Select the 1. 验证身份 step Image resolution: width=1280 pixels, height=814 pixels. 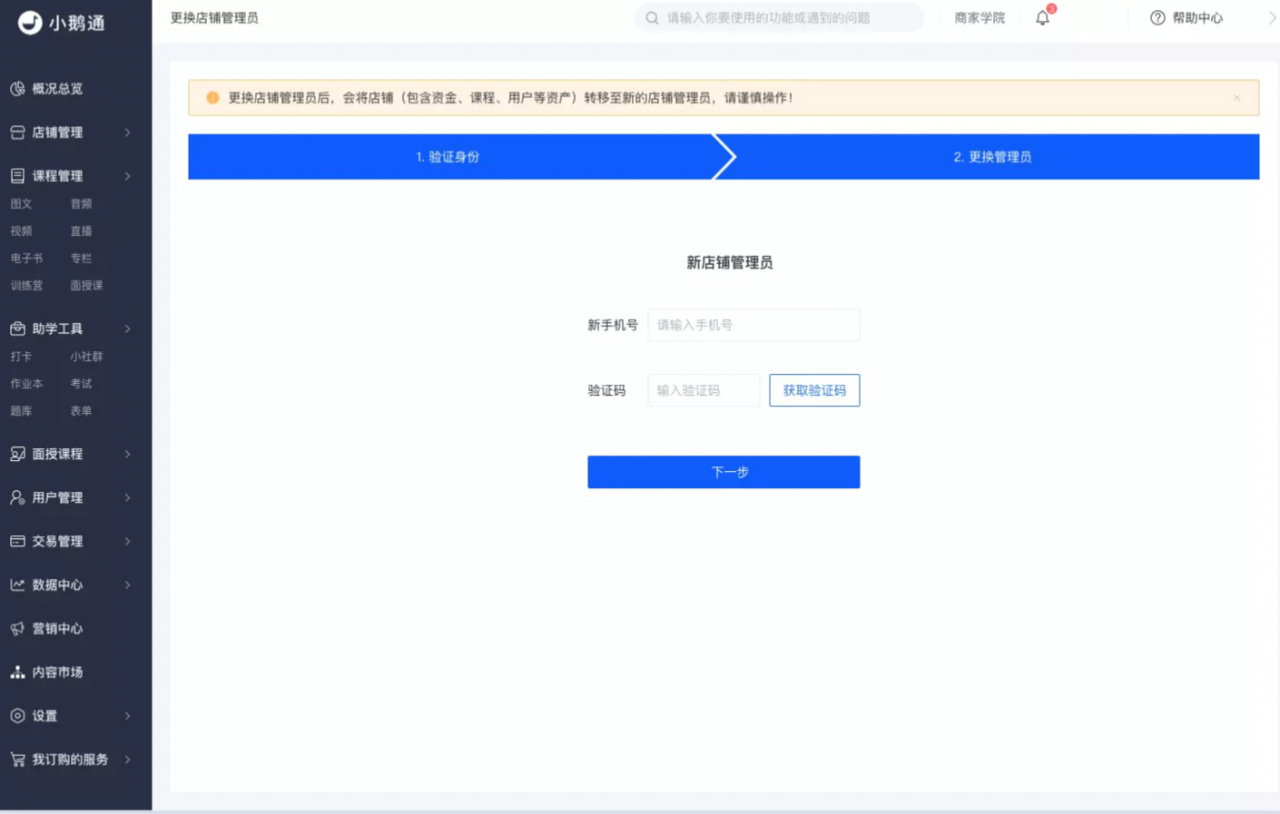click(448, 157)
